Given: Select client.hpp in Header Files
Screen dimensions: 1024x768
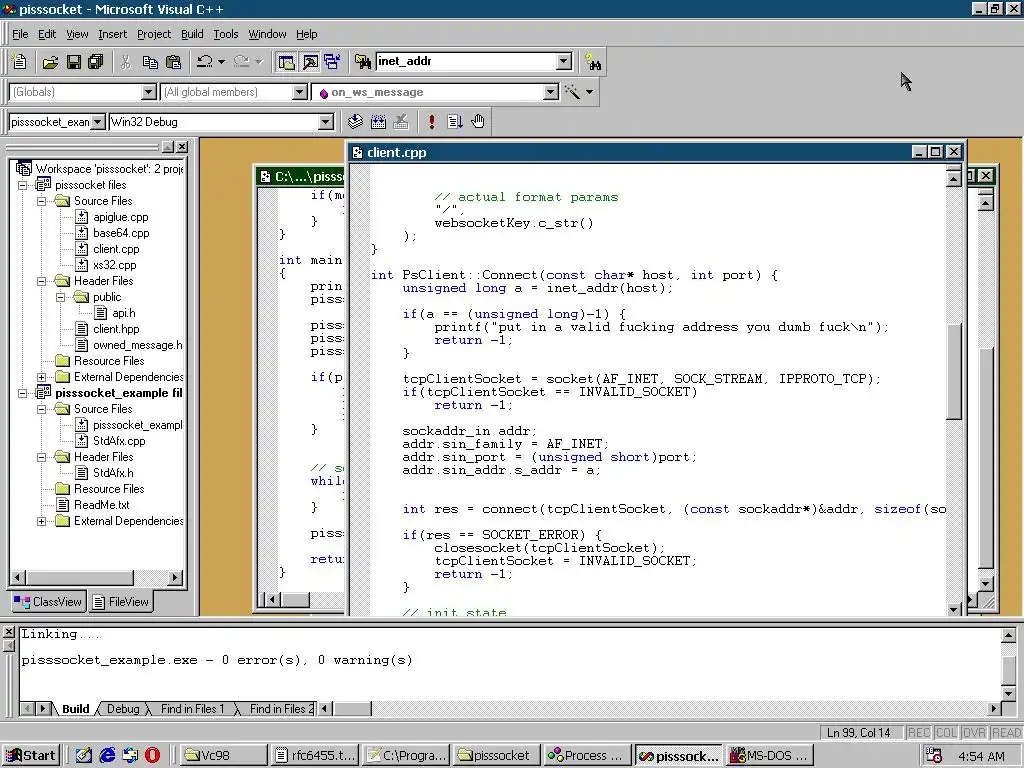Looking at the screenshot, I should click(x=116, y=329).
